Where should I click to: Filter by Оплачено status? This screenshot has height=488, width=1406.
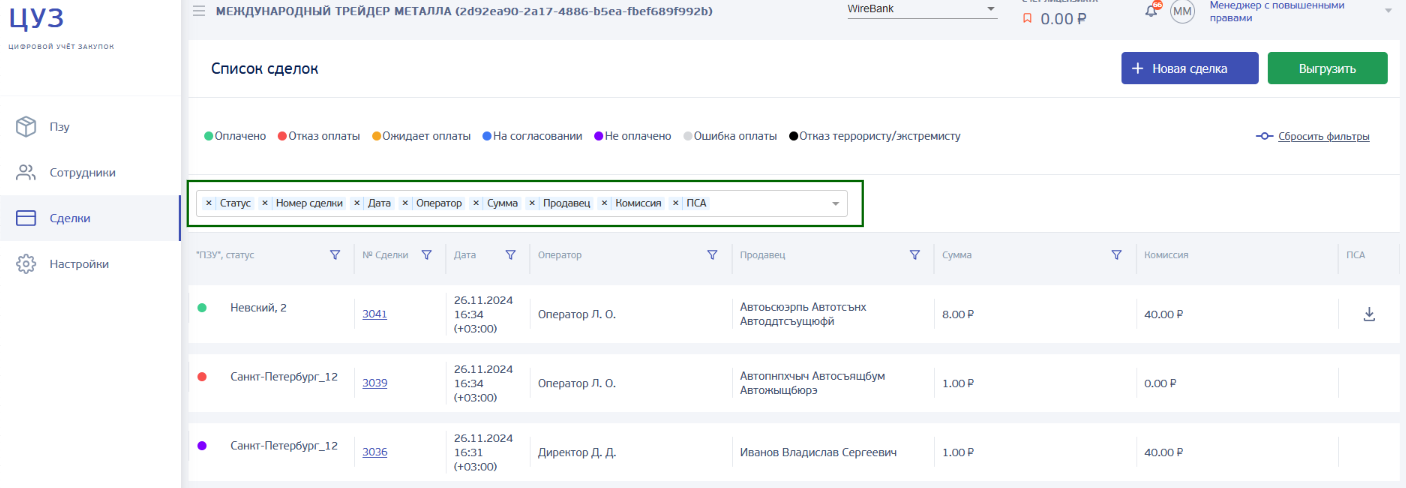235,136
